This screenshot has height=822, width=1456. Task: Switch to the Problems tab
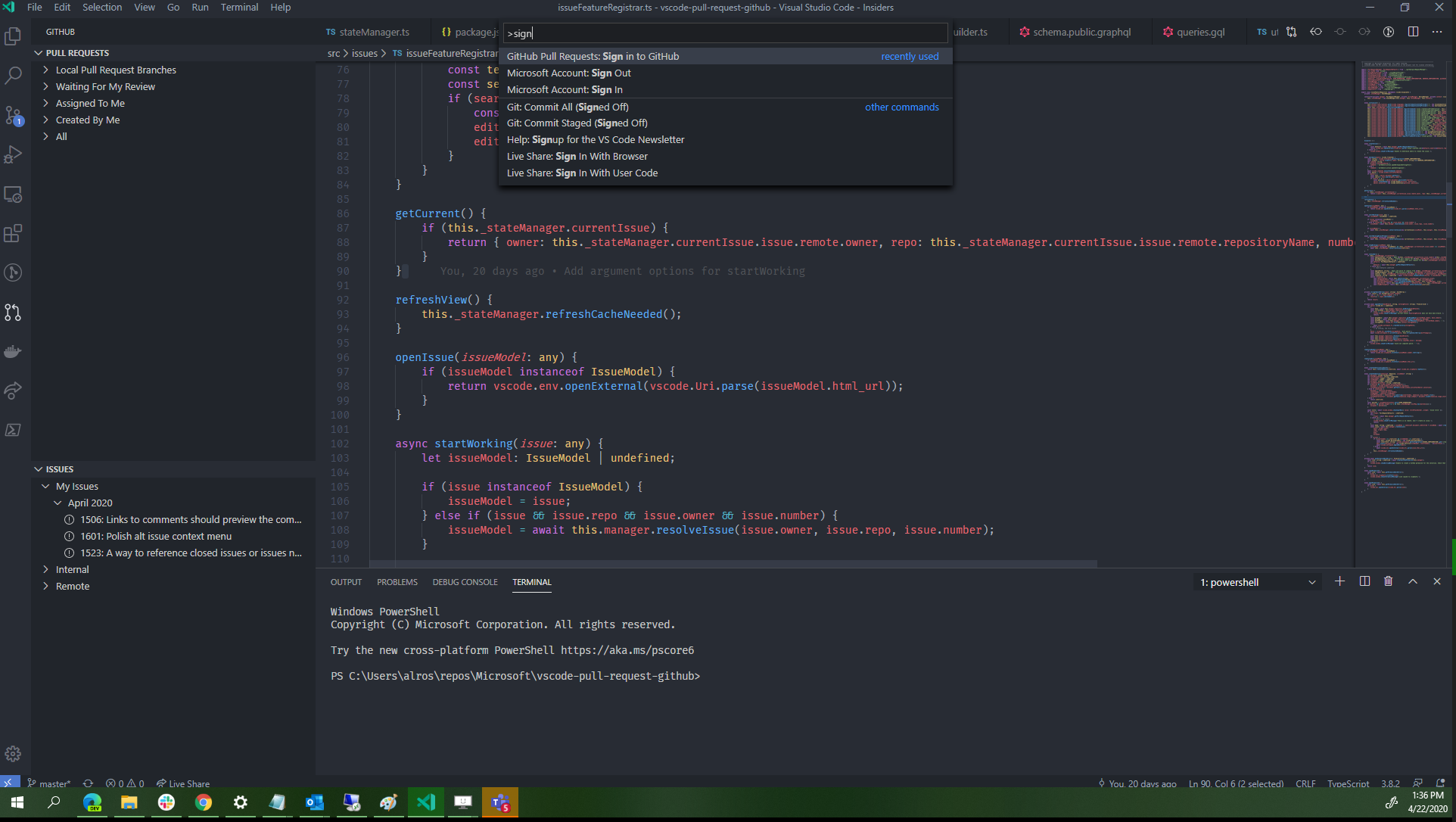point(397,582)
